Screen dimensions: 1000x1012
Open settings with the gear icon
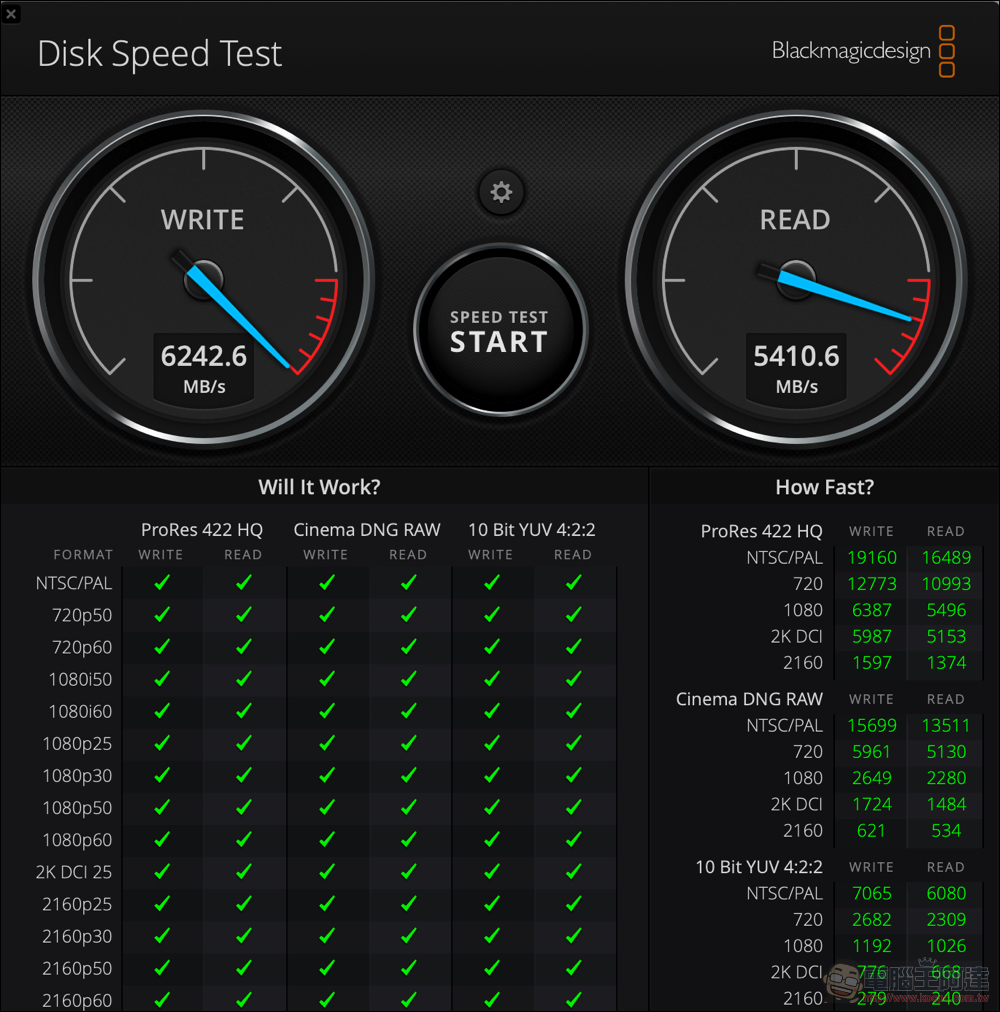tap(501, 192)
